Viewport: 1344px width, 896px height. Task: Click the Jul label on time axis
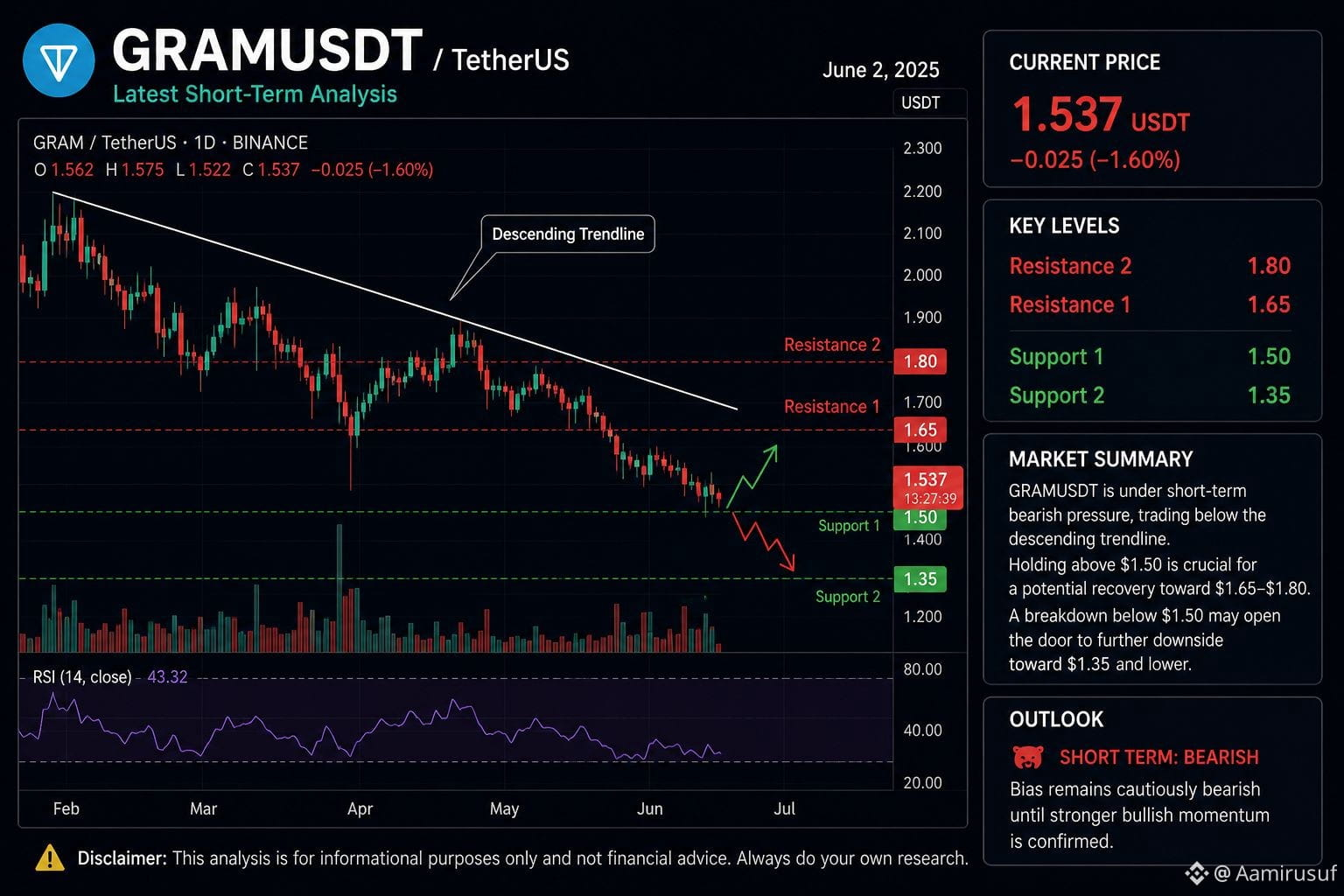(x=785, y=808)
